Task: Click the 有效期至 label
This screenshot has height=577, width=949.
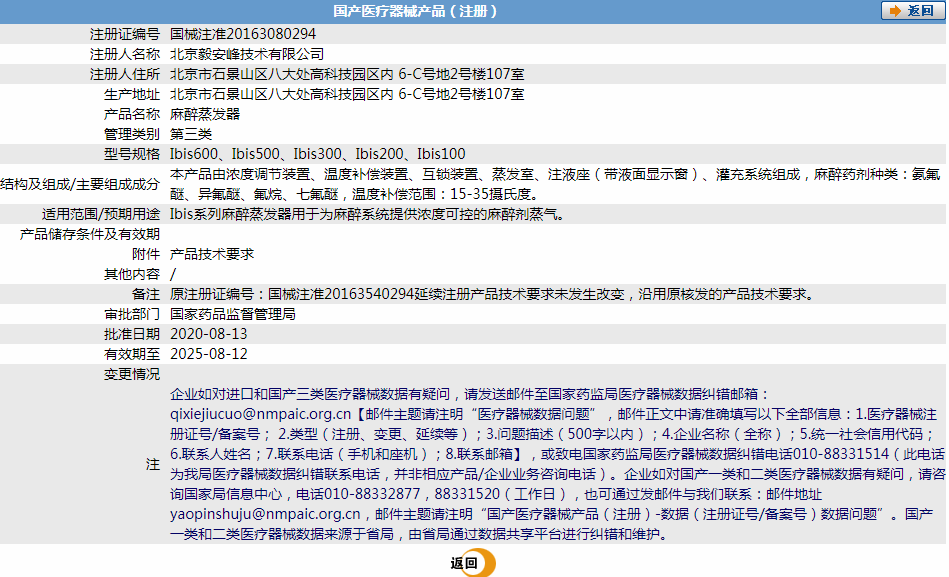Action: click(132, 354)
